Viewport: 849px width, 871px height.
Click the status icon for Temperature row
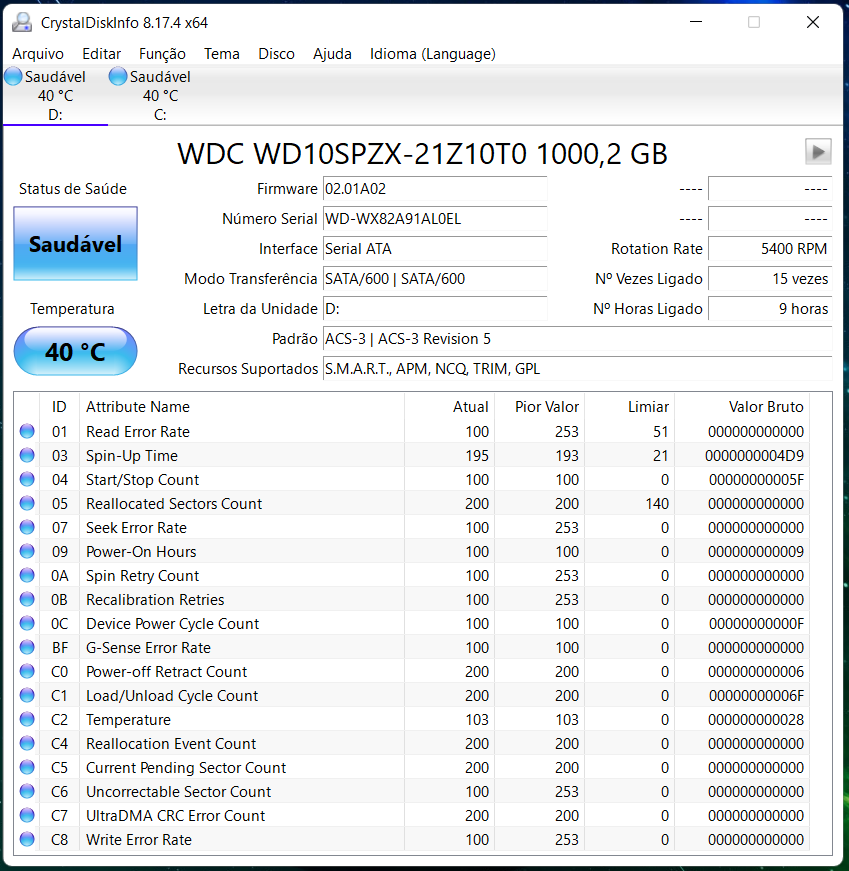(x=27, y=719)
